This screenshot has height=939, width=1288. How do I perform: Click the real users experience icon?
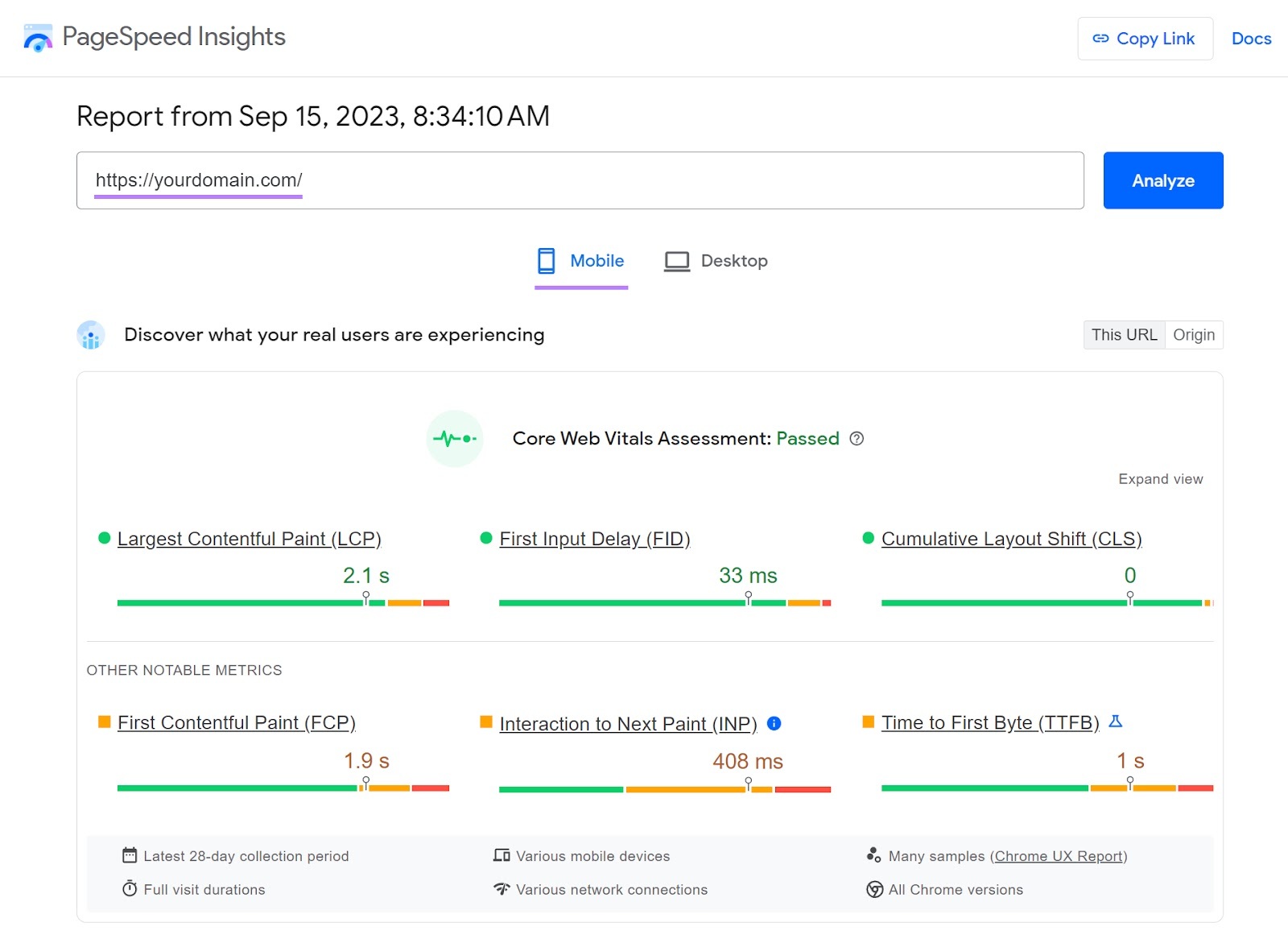[x=91, y=335]
